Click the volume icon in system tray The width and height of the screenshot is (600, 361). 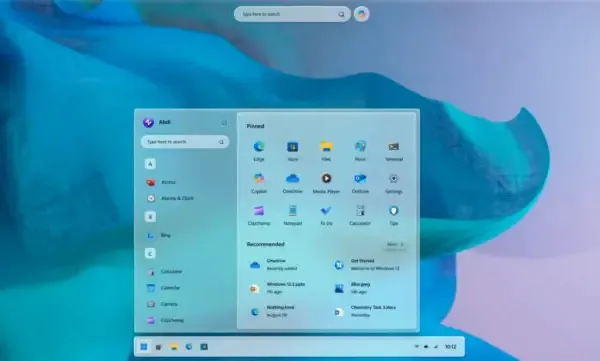point(436,347)
